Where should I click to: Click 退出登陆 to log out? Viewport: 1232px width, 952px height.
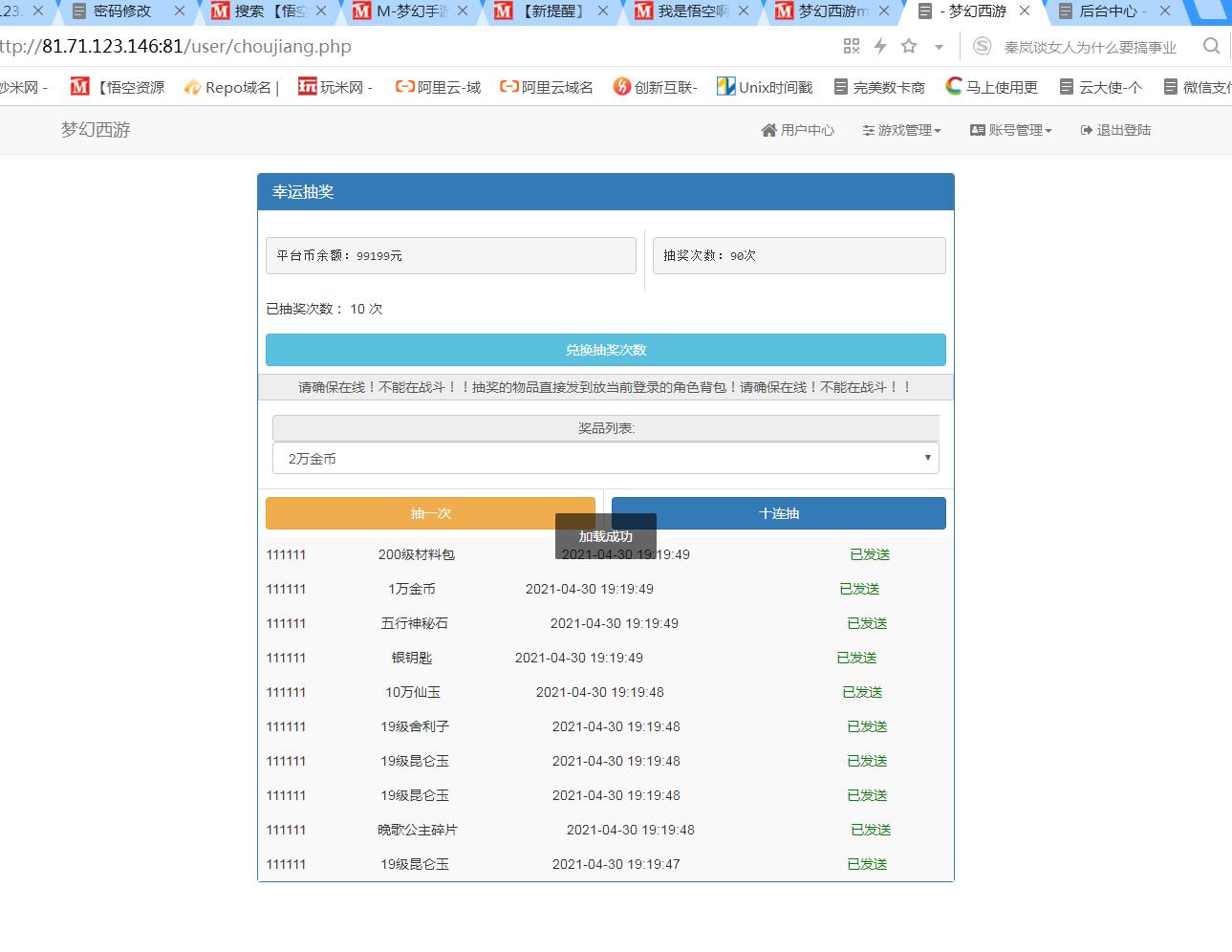1115,130
